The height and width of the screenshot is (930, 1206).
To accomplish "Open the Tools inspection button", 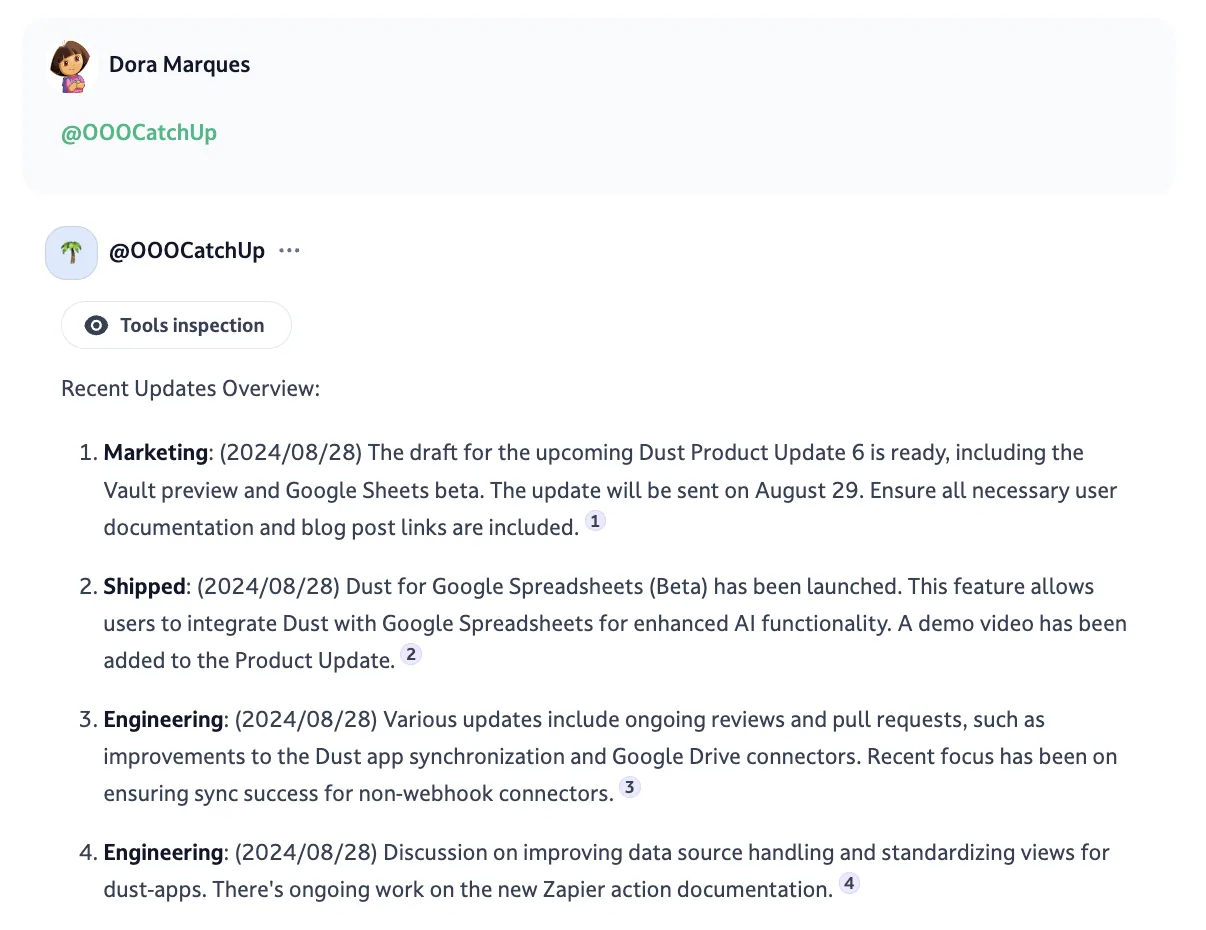I will [176, 325].
